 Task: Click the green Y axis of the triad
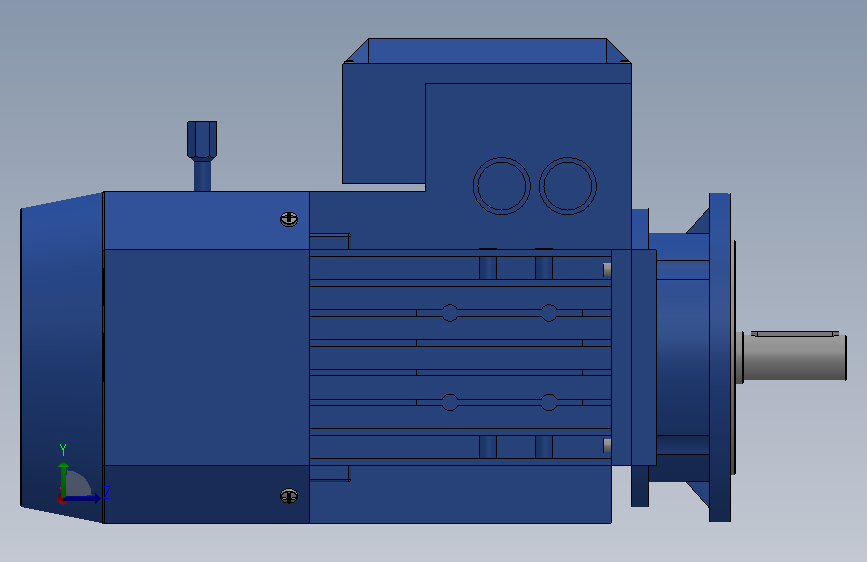click(x=64, y=479)
